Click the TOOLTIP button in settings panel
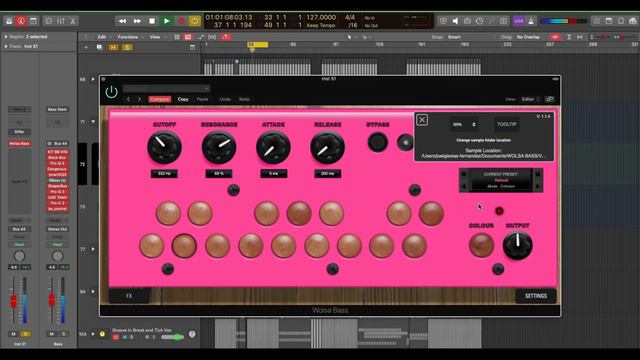The width and height of the screenshot is (640, 360). (507, 124)
